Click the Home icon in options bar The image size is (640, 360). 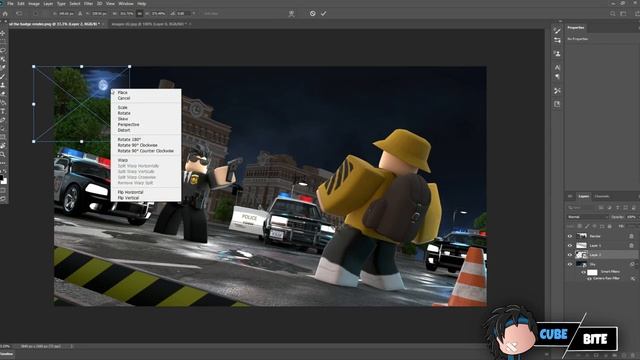pyautogui.click(x=5, y=13)
